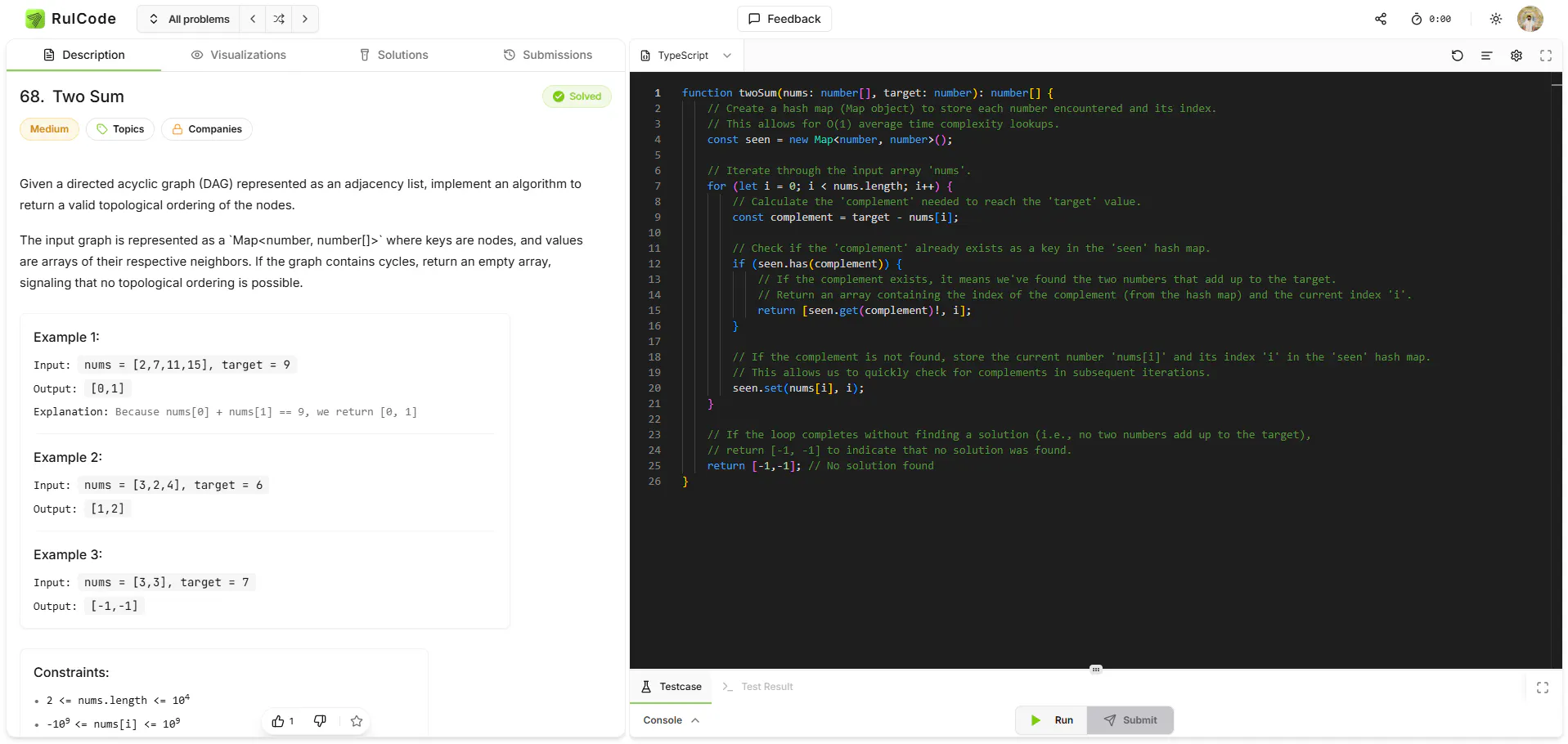Favorite the problem with star icon

tap(357, 721)
